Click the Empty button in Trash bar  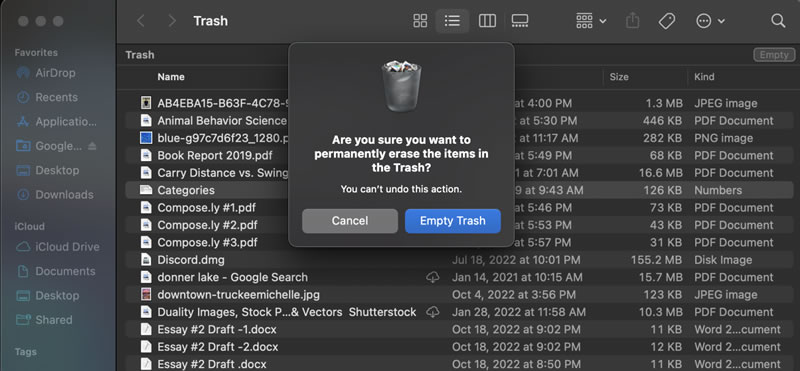[x=773, y=55]
